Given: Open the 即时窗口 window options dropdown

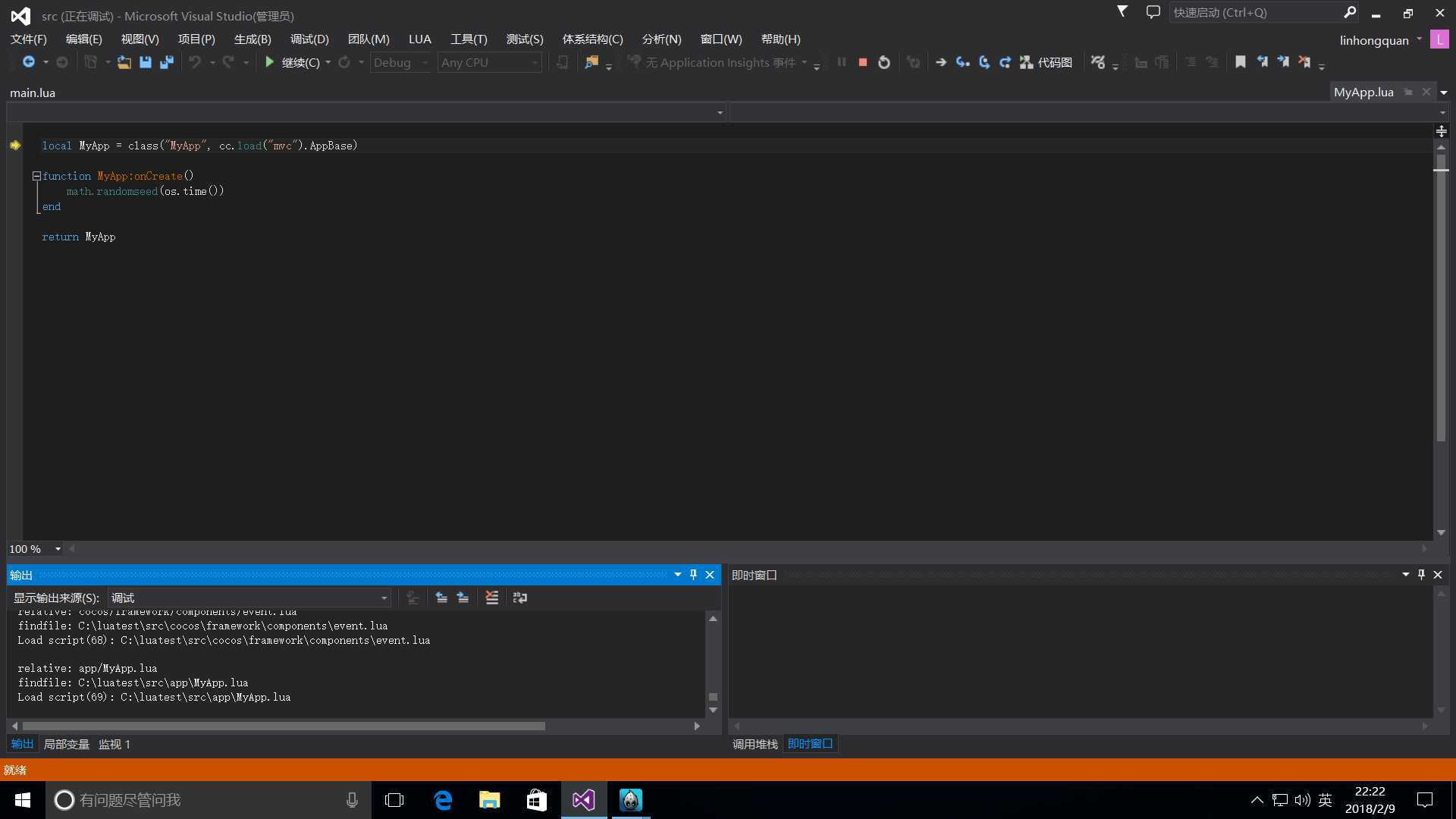Looking at the screenshot, I should (1406, 575).
